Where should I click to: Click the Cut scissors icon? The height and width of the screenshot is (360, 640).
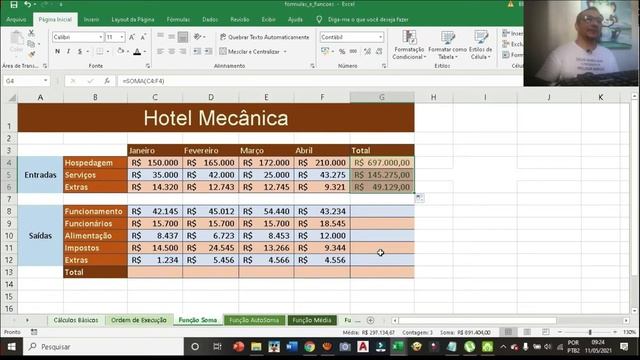point(31,33)
